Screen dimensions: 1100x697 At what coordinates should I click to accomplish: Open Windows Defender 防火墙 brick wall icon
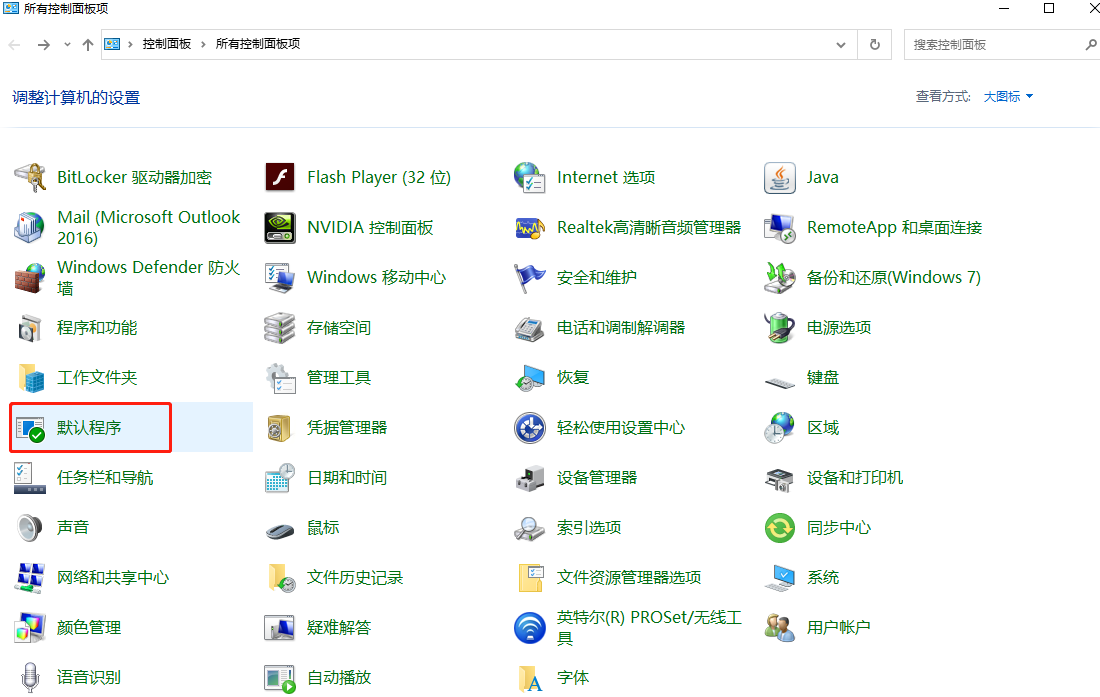point(29,278)
